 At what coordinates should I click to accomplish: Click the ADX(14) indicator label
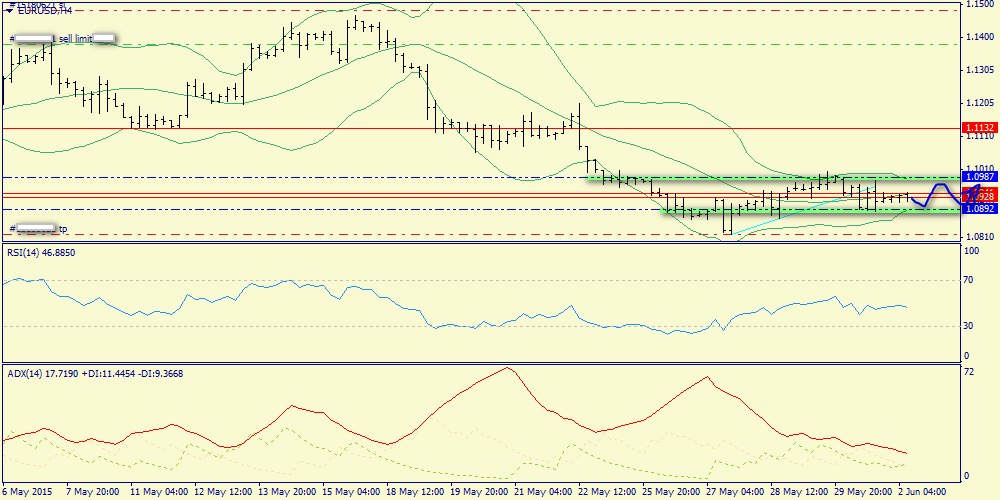pos(96,374)
